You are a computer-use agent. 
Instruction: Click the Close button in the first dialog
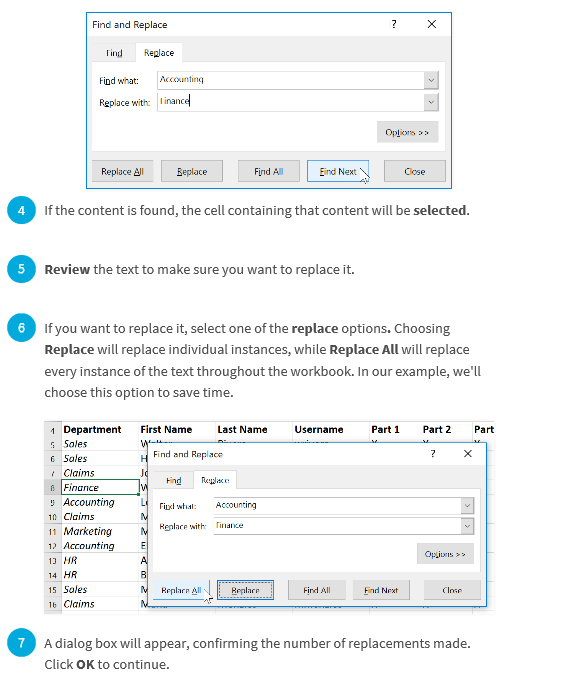click(415, 171)
